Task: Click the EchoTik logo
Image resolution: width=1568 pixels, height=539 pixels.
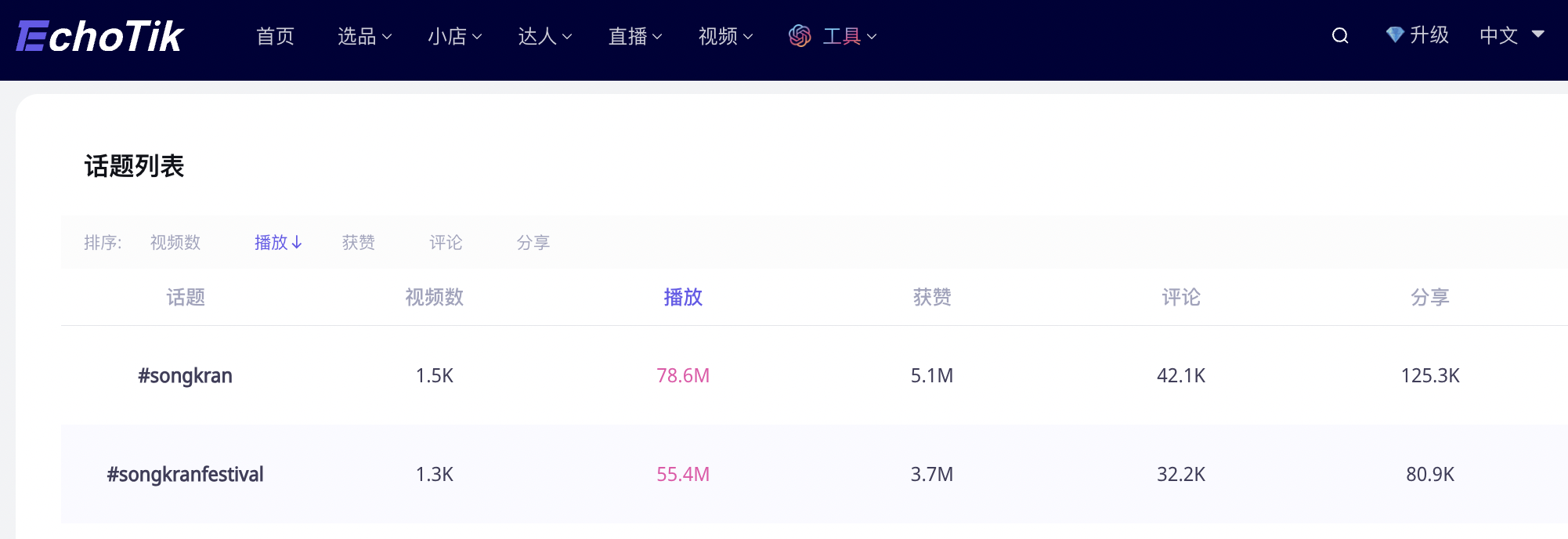Action: [99, 37]
